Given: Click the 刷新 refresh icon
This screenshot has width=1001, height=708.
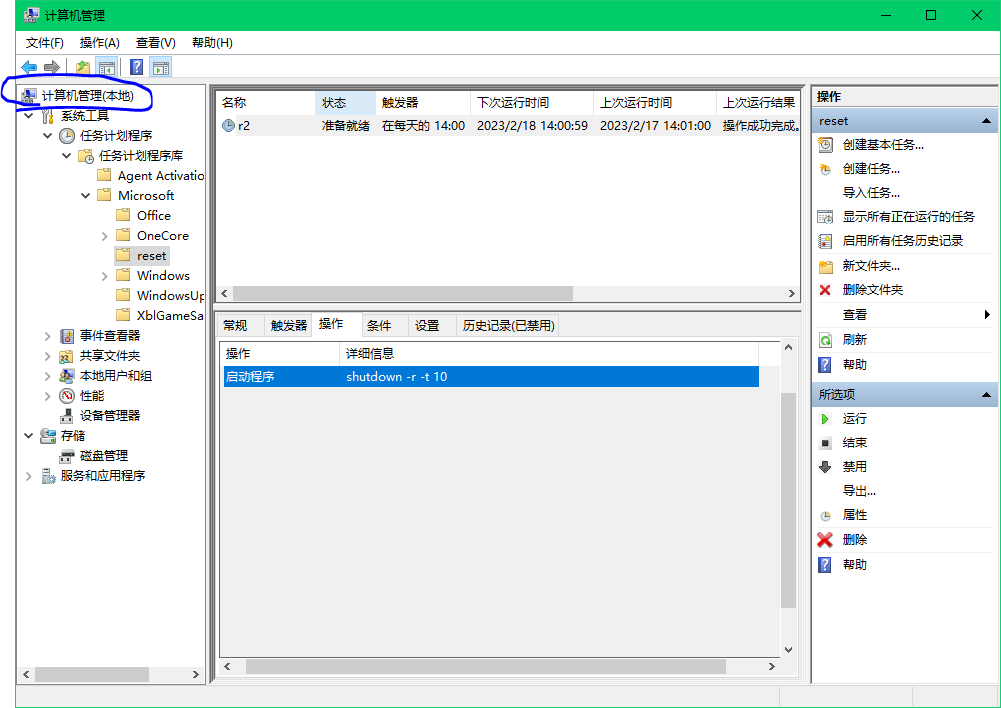Looking at the screenshot, I should 825,340.
